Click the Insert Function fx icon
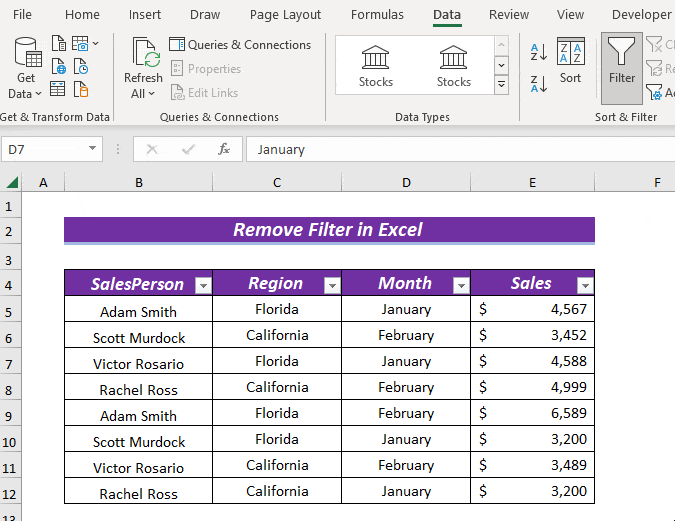 [x=224, y=149]
